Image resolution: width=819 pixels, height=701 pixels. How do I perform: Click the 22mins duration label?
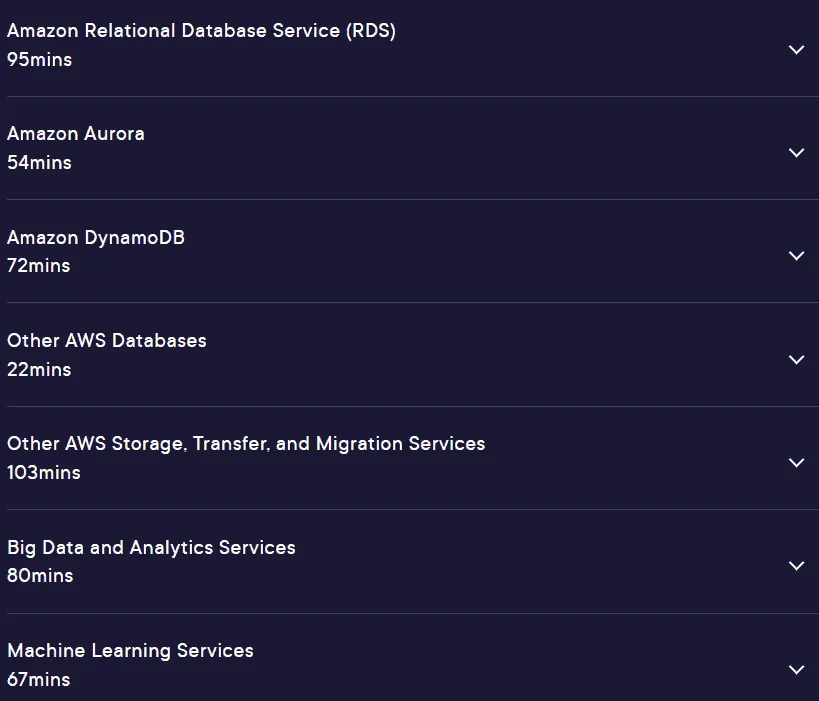coord(39,370)
